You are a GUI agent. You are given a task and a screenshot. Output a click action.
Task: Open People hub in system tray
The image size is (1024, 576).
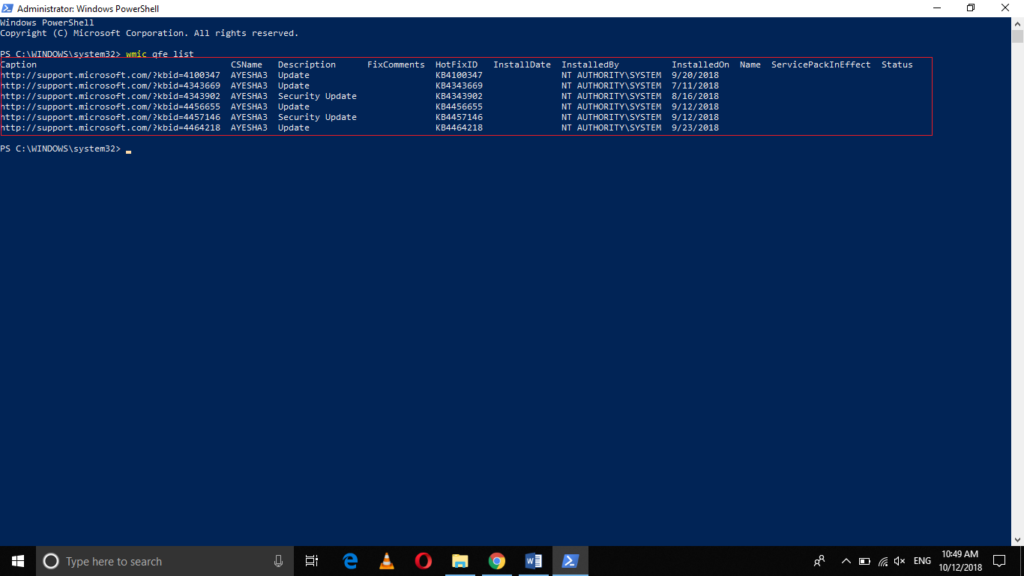click(820, 561)
